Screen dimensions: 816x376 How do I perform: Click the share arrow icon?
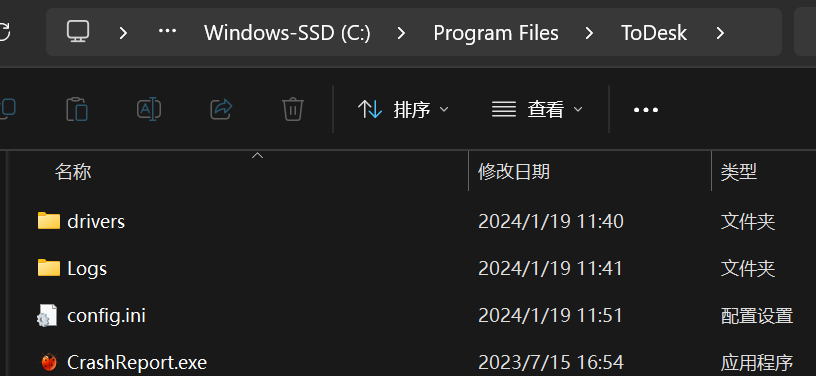tap(221, 109)
